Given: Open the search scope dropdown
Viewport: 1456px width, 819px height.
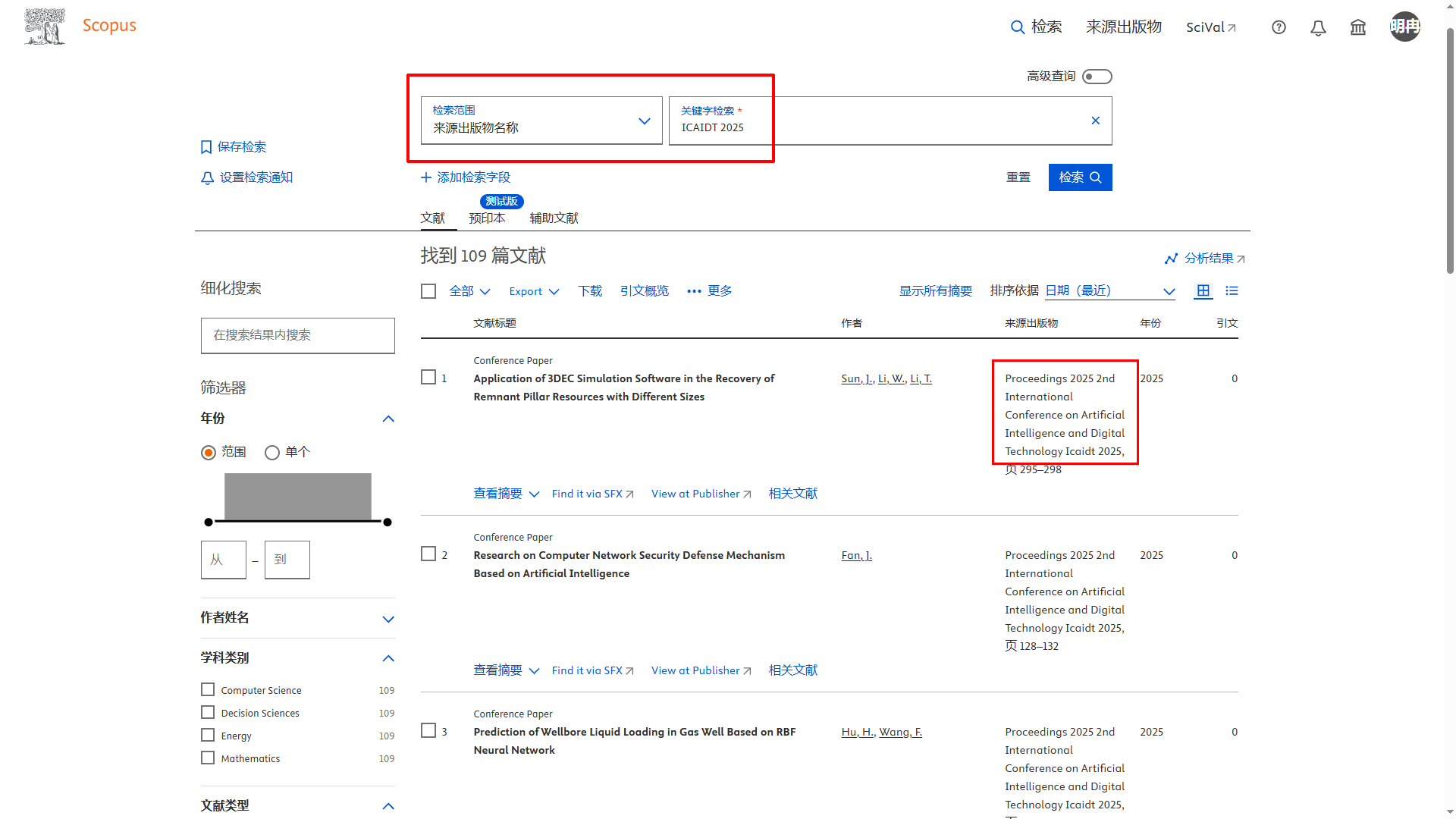Looking at the screenshot, I should (x=541, y=121).
